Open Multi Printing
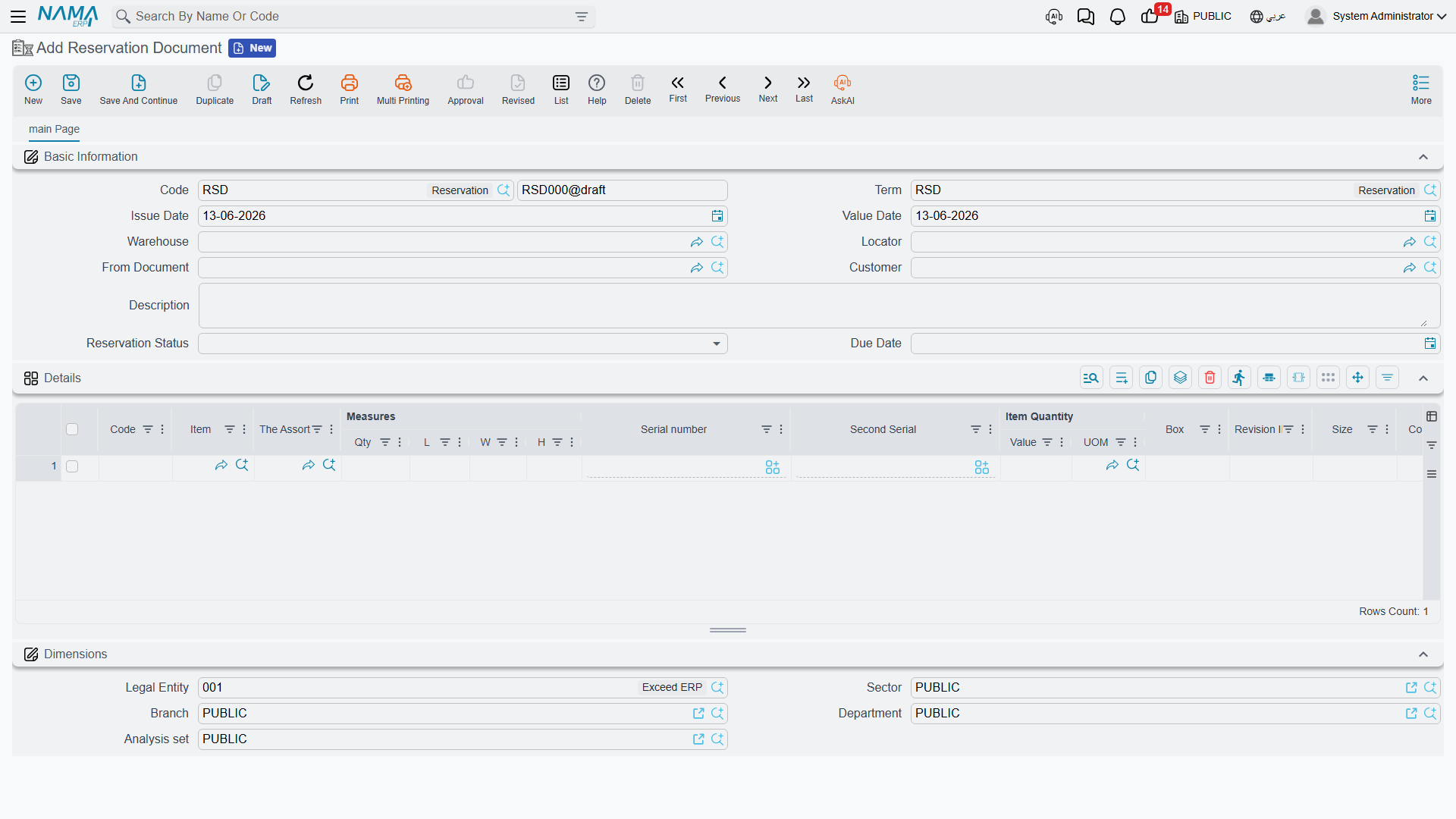The height and width of the screenshot is (819, 1456). pos(403,89)
